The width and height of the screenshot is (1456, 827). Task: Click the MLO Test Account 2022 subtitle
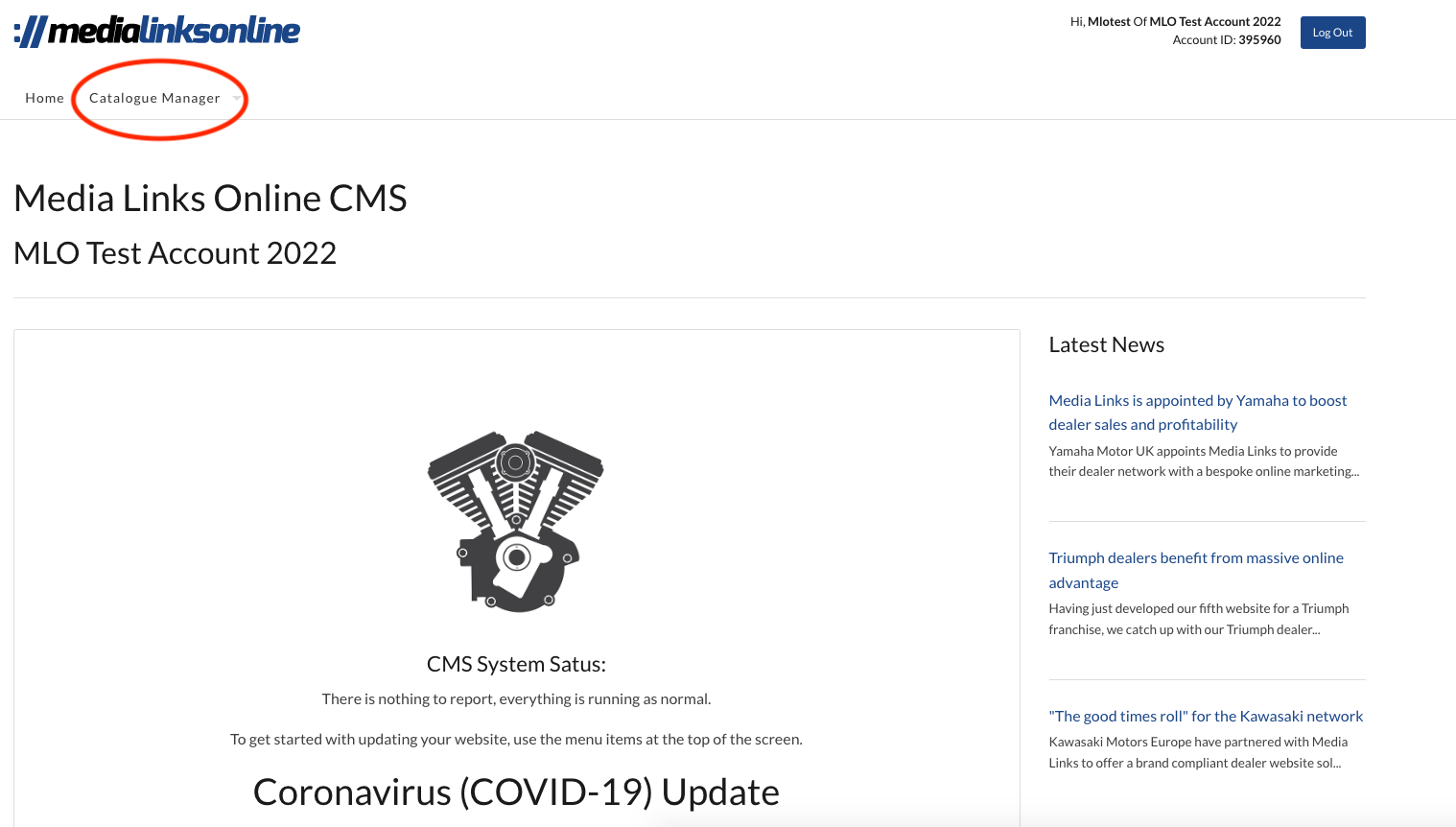click(175, 252)
